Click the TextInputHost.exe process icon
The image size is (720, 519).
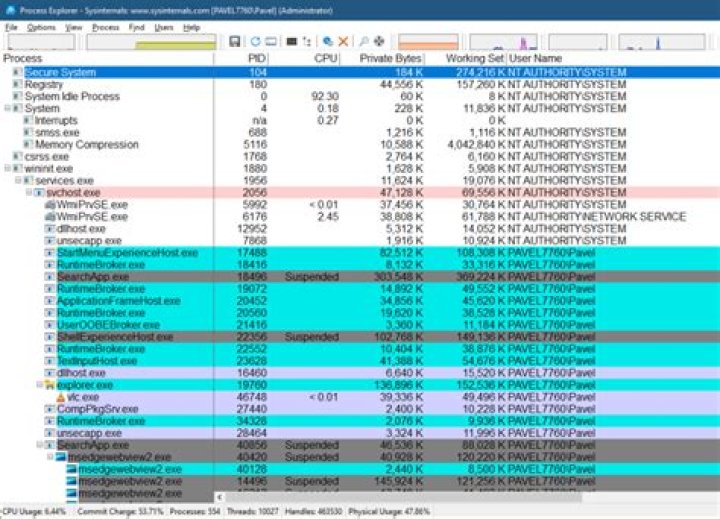50,361
